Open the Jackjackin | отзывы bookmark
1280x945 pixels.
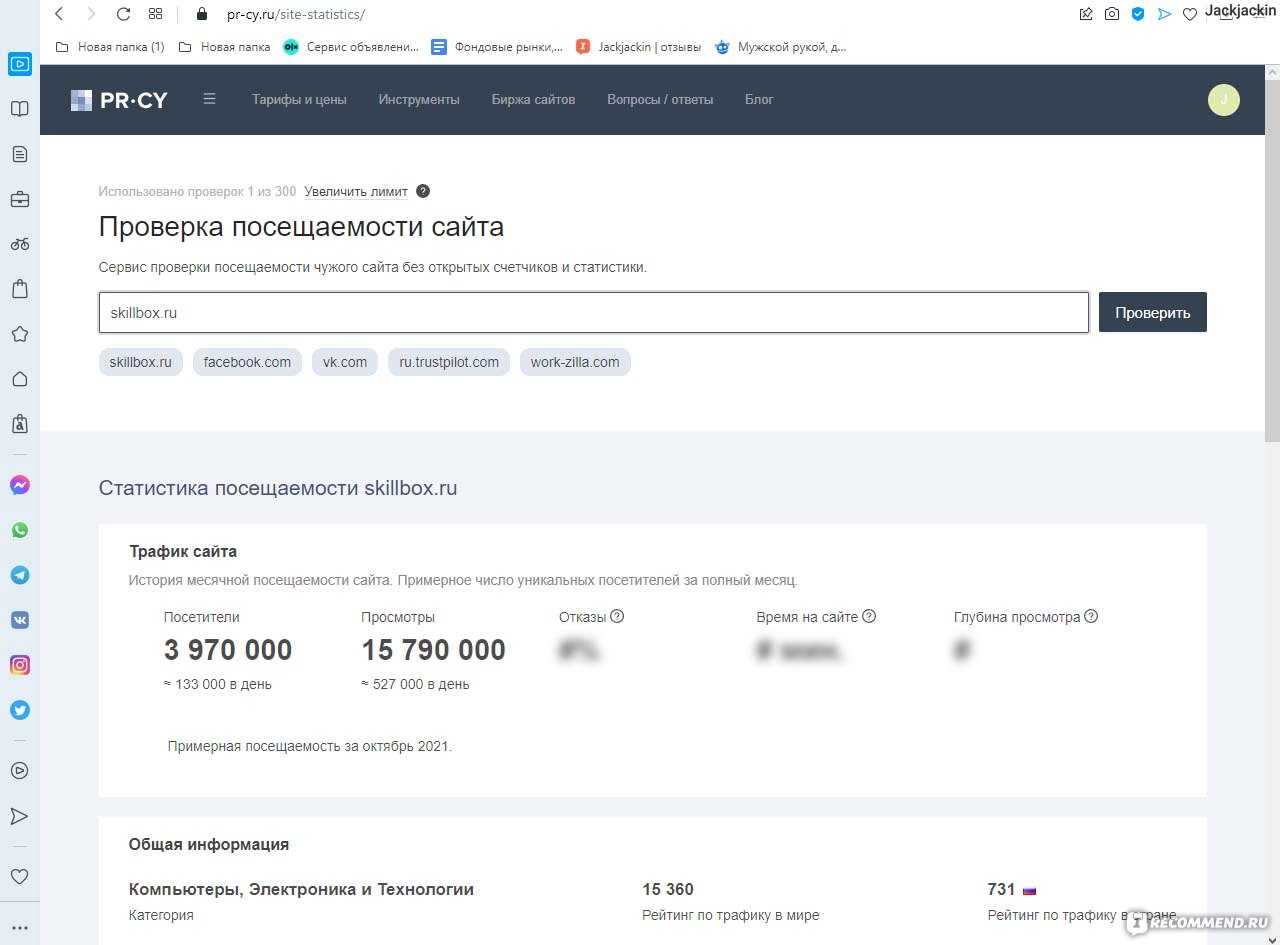click(639, 46)
